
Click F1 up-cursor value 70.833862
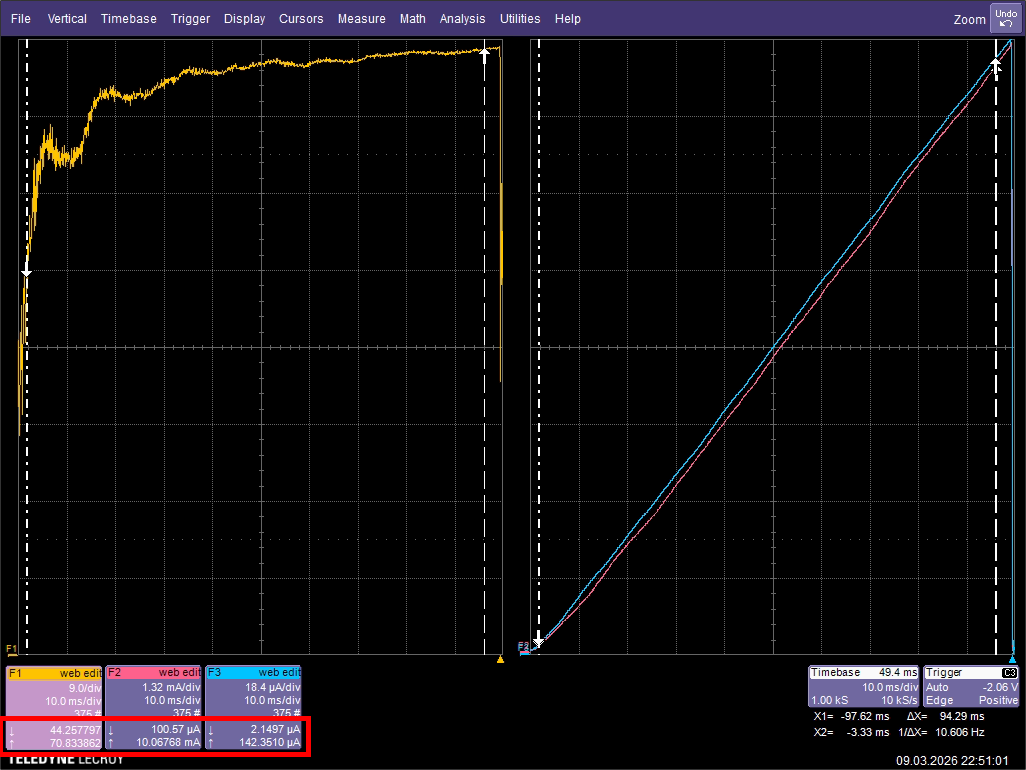tap(75, 743)
